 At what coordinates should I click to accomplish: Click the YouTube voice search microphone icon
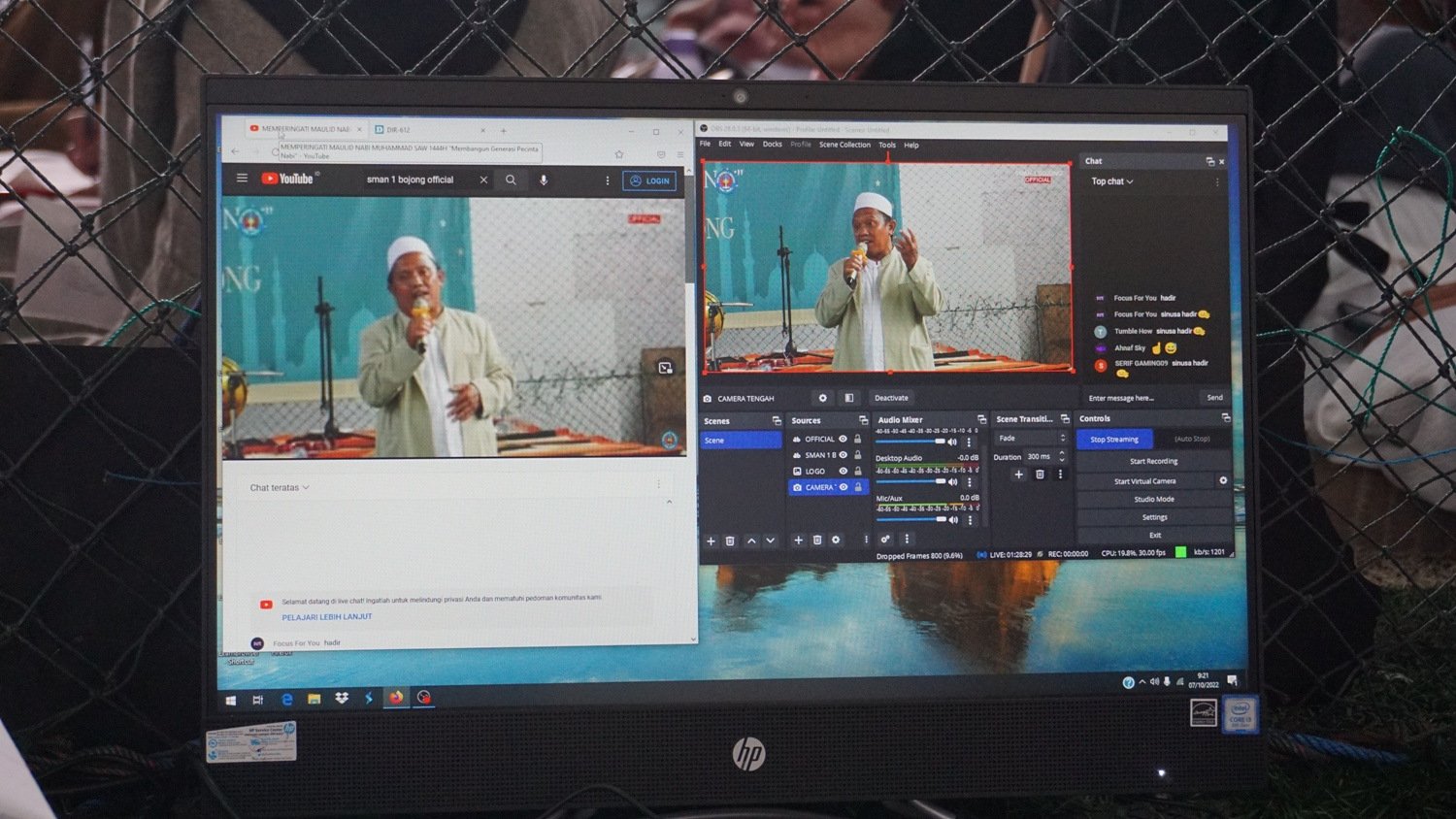pyautogui.click(x=544, y=180)
